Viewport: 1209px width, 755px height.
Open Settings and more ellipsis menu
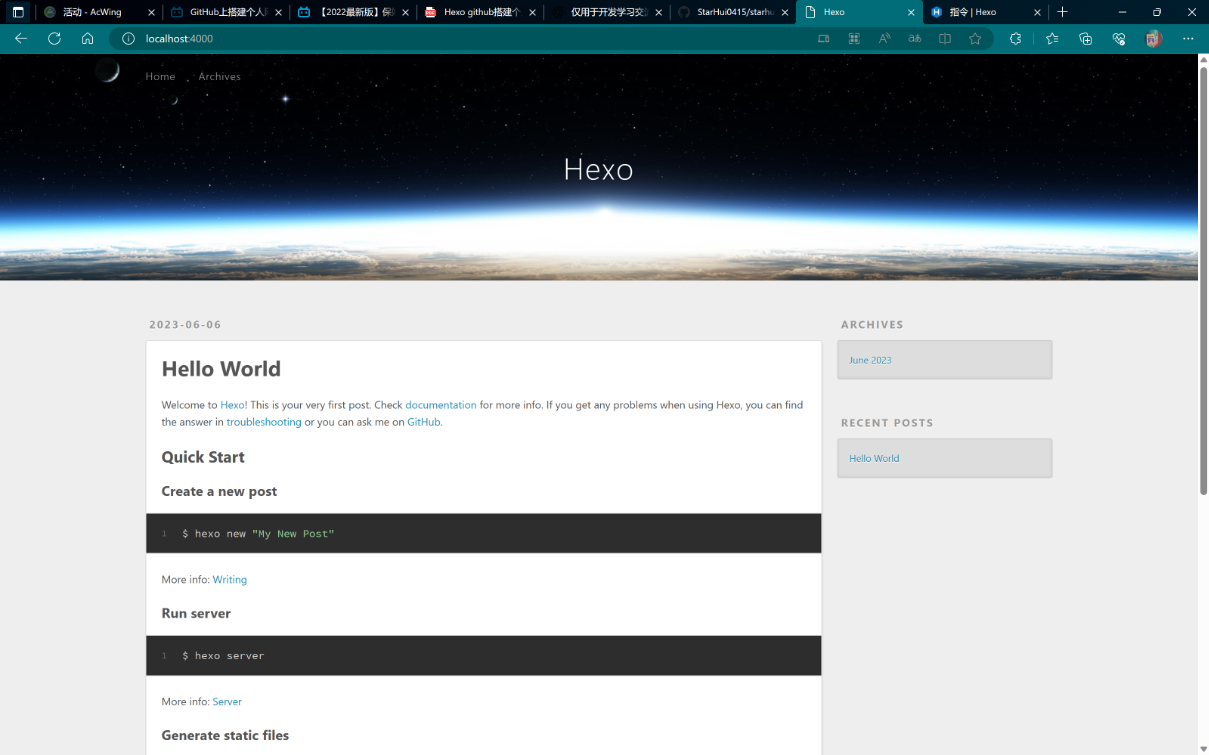coord(1188,38)
